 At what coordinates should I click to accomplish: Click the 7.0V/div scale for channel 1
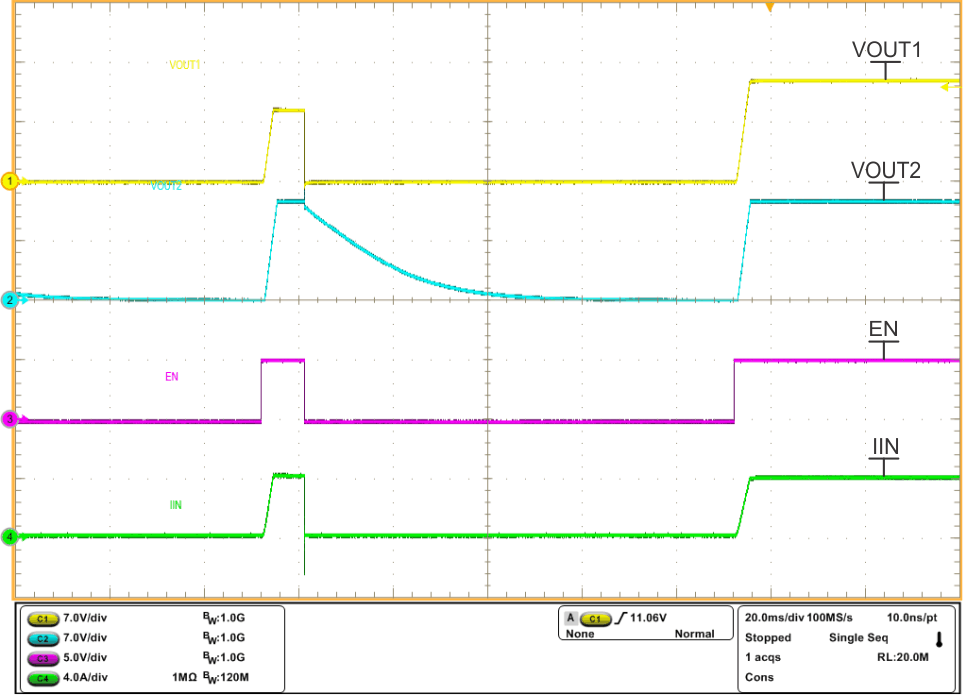click(86, 619)
